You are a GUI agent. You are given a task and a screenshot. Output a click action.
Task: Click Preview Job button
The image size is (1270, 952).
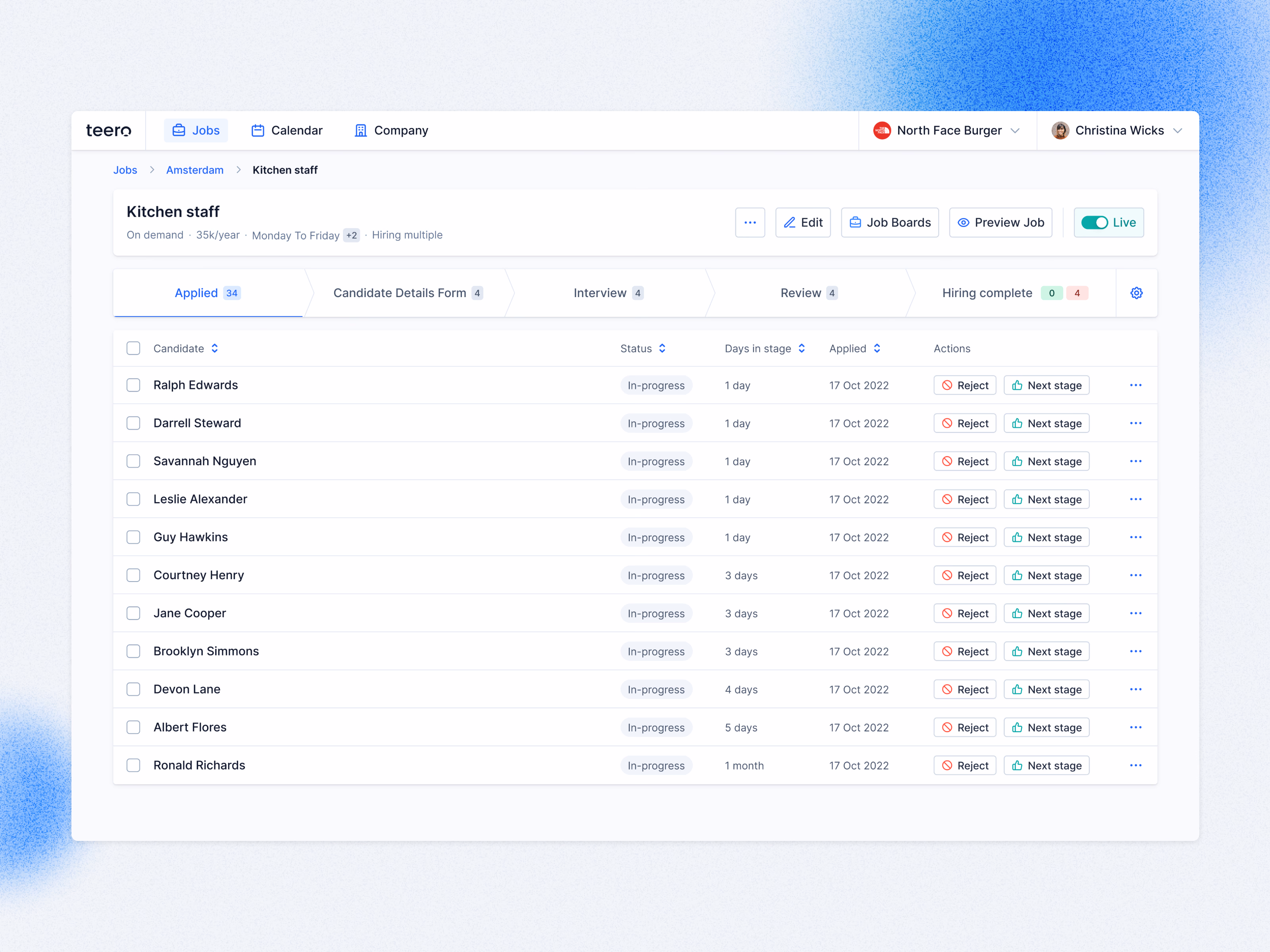point(1000,223)
